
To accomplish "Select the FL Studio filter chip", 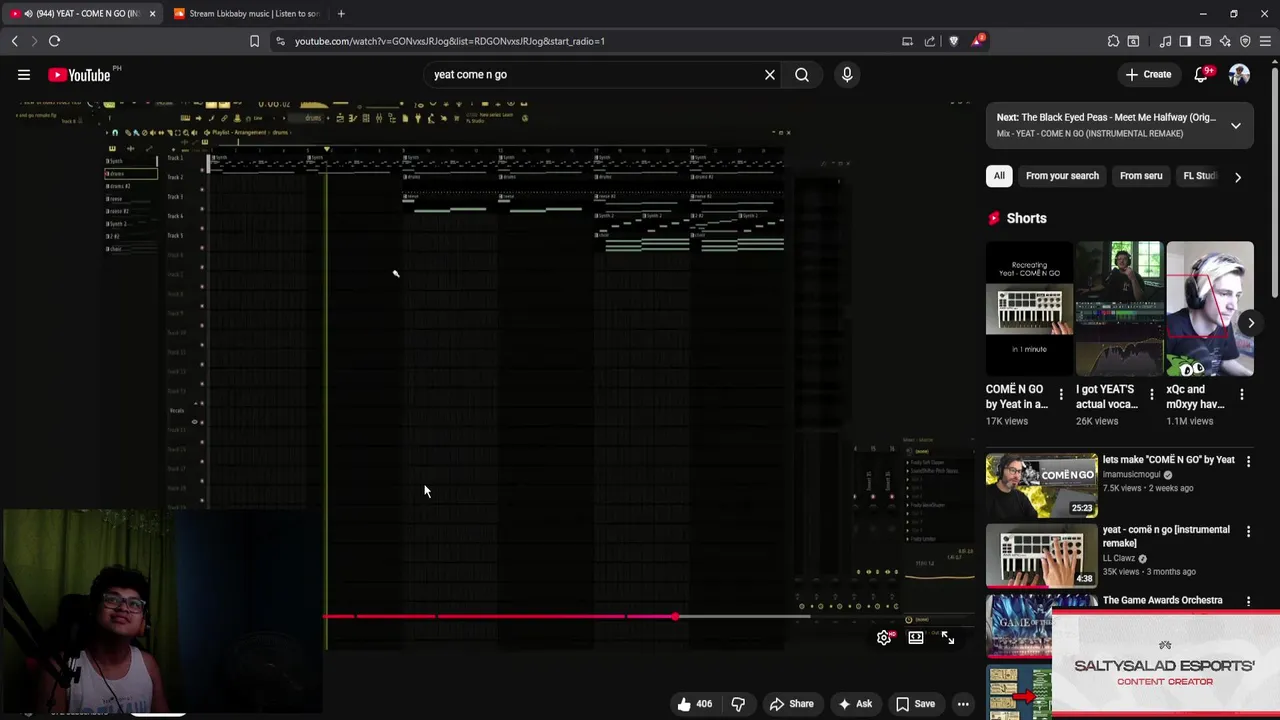I will click(x=1199, y=176).
